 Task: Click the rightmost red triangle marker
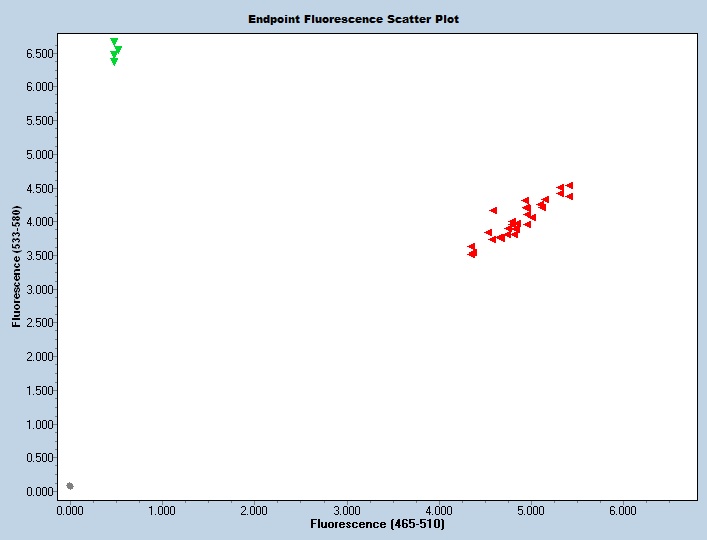(569, 185)
